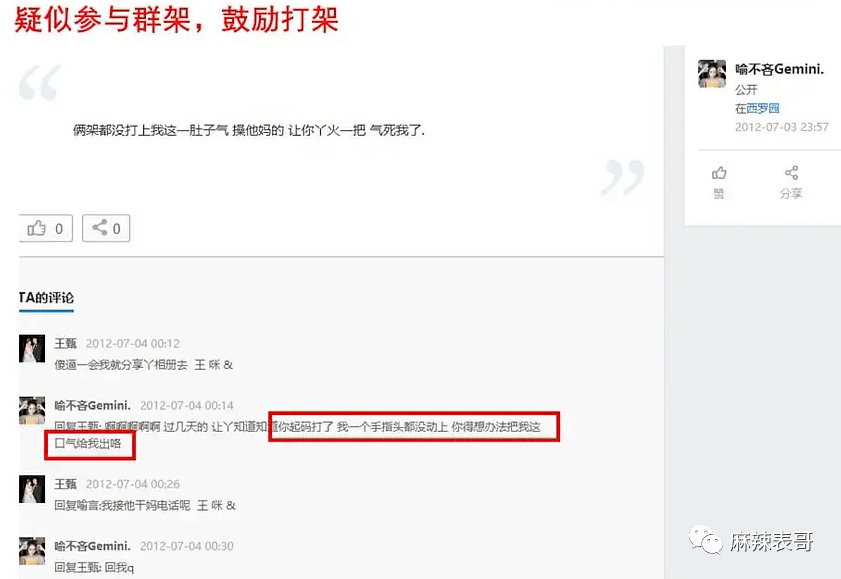
Task: Open 王甄's avatar on the 00:26 comment
Action: 32,489
